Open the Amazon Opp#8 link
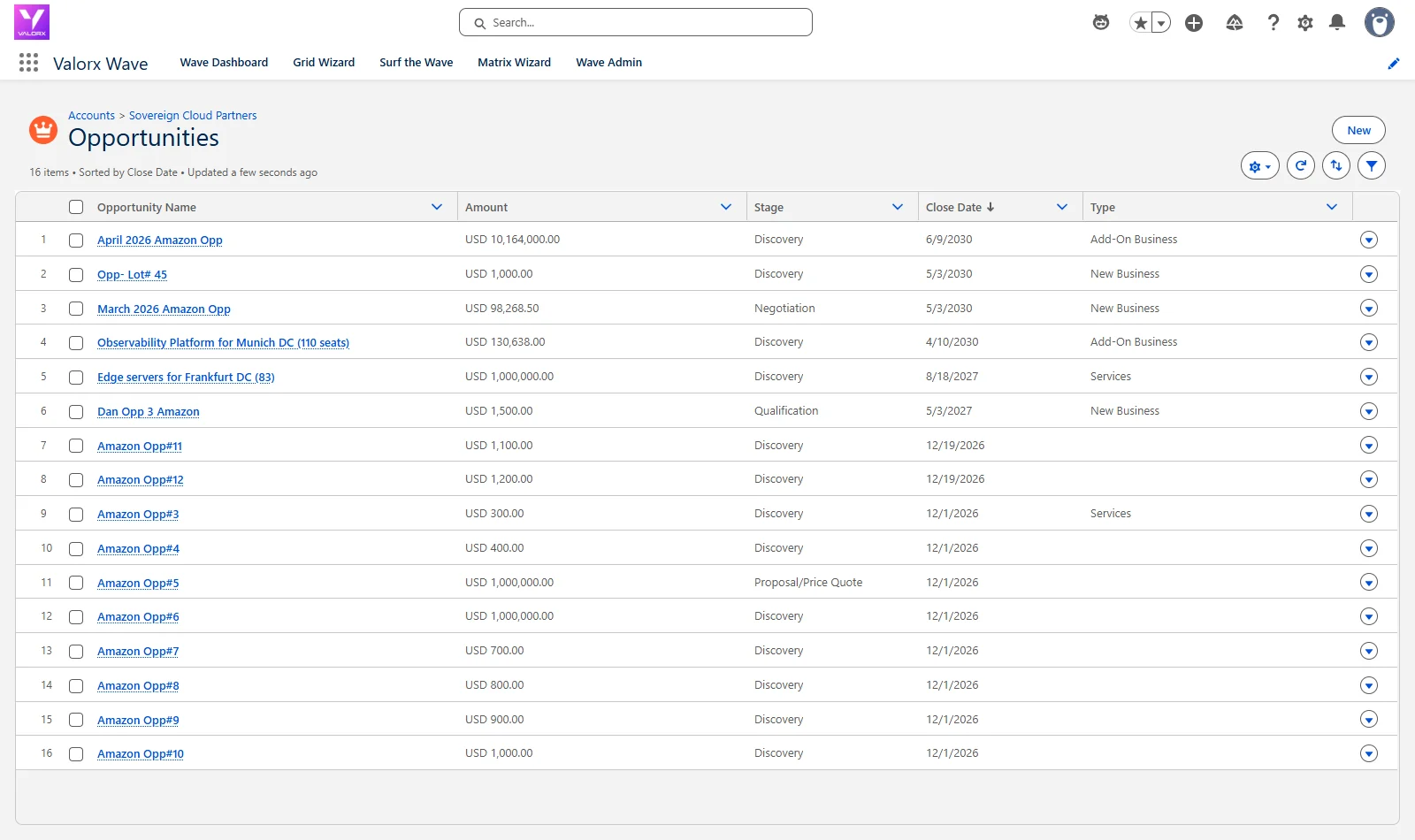1415x840 pixels. coord(138,686)
